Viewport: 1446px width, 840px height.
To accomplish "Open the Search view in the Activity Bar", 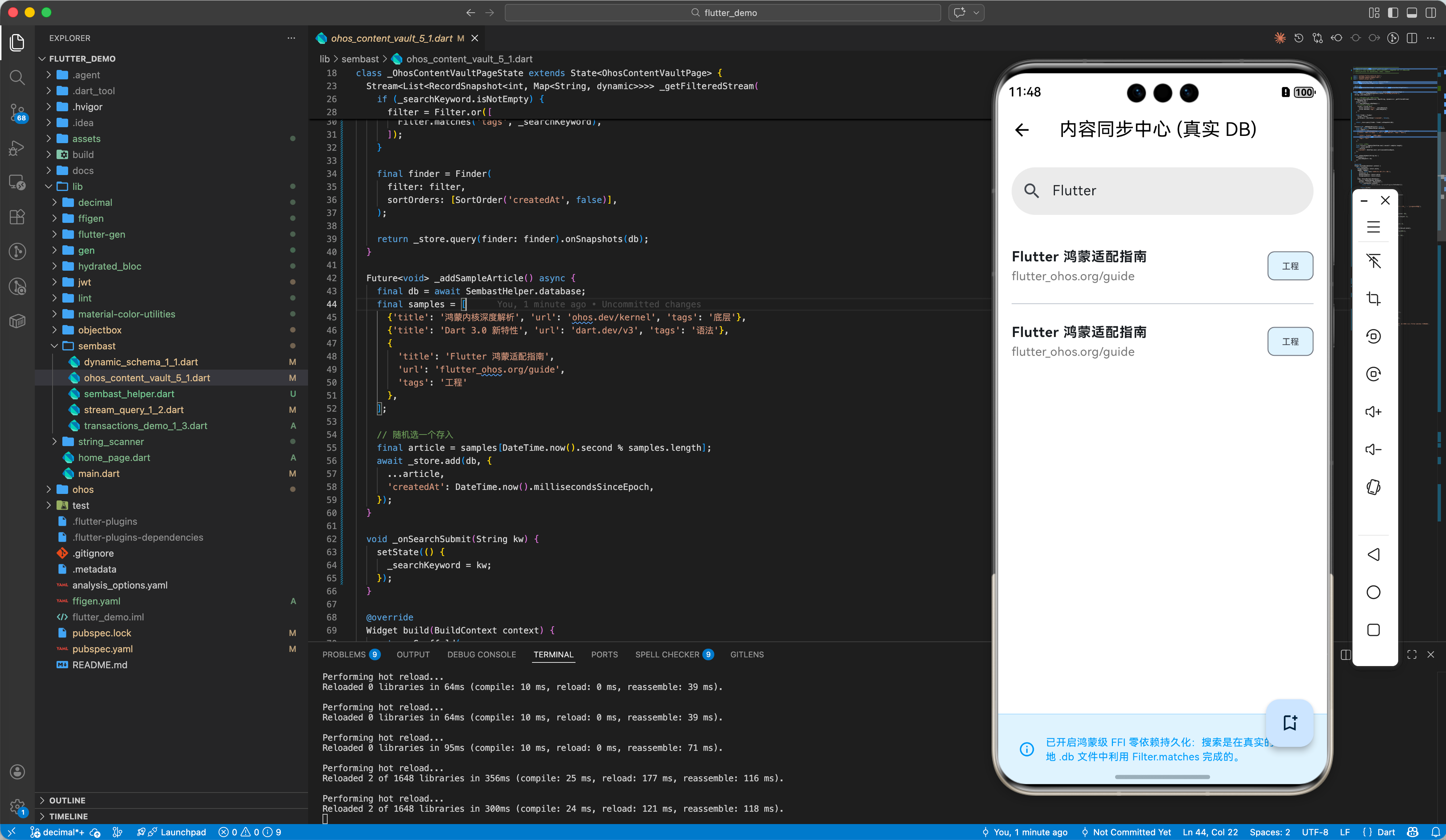I will [17, 78].
